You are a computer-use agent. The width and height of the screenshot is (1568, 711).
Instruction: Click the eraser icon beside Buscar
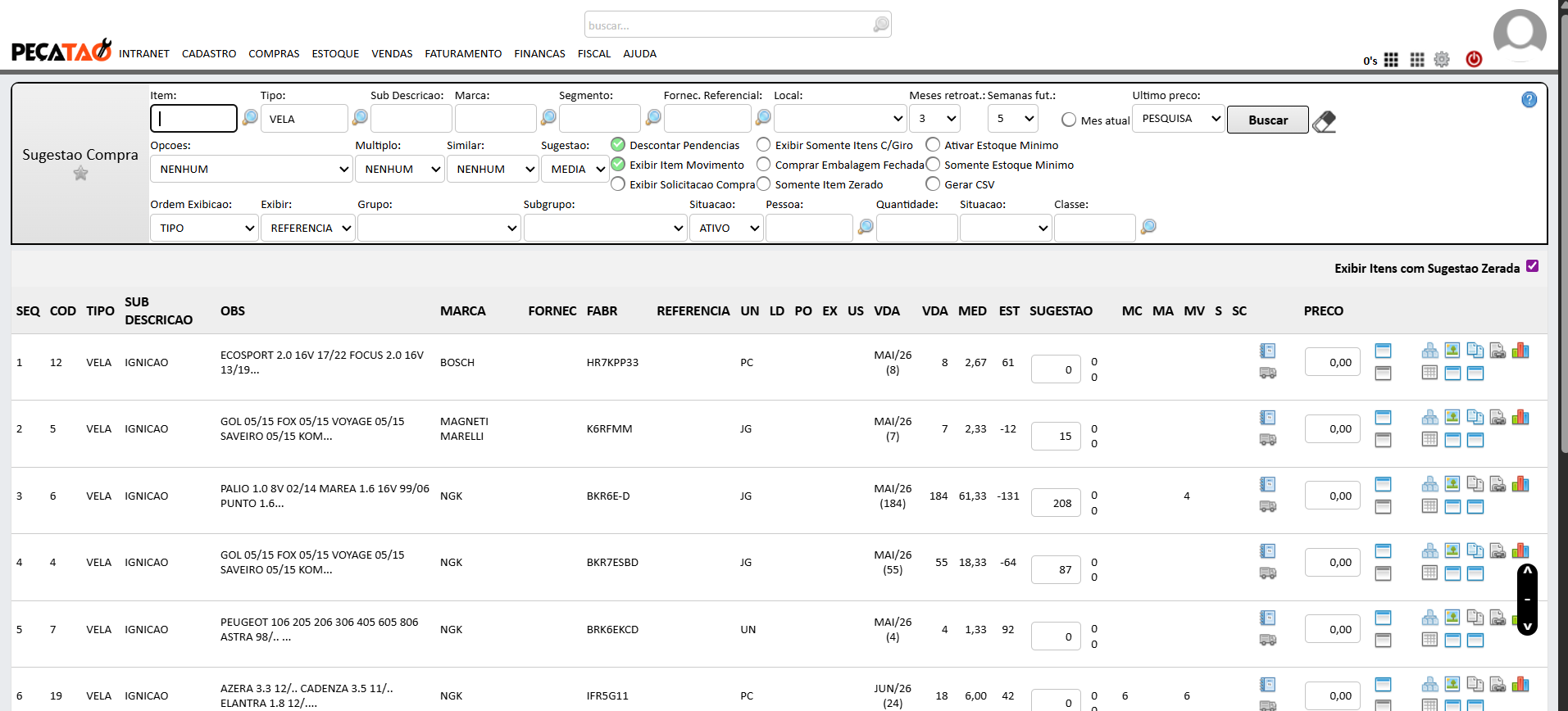coord(1324,121)
